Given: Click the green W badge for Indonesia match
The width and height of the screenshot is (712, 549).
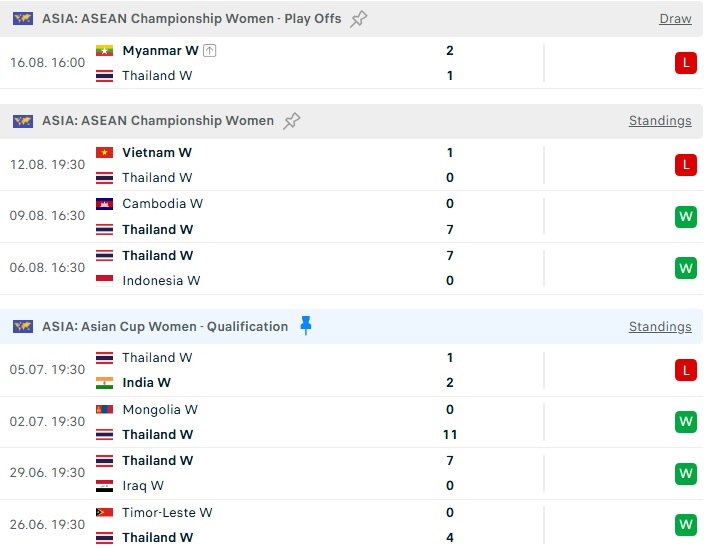Looking at the screenshot, I should coord(686,268).
